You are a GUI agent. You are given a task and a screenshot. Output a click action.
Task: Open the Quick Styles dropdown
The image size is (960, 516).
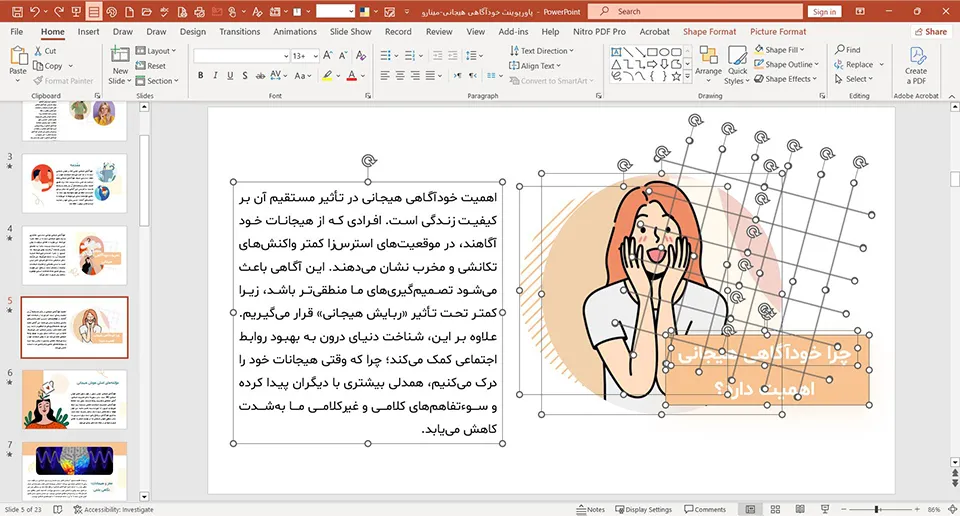737,65
